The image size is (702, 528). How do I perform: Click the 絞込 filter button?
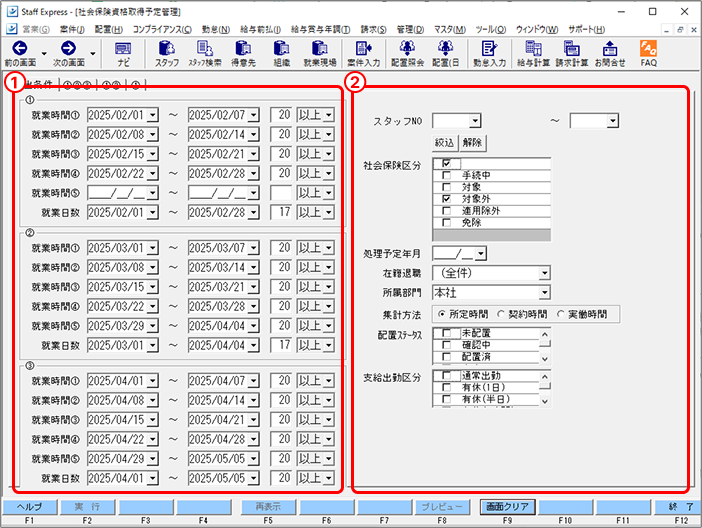[444, 143]
